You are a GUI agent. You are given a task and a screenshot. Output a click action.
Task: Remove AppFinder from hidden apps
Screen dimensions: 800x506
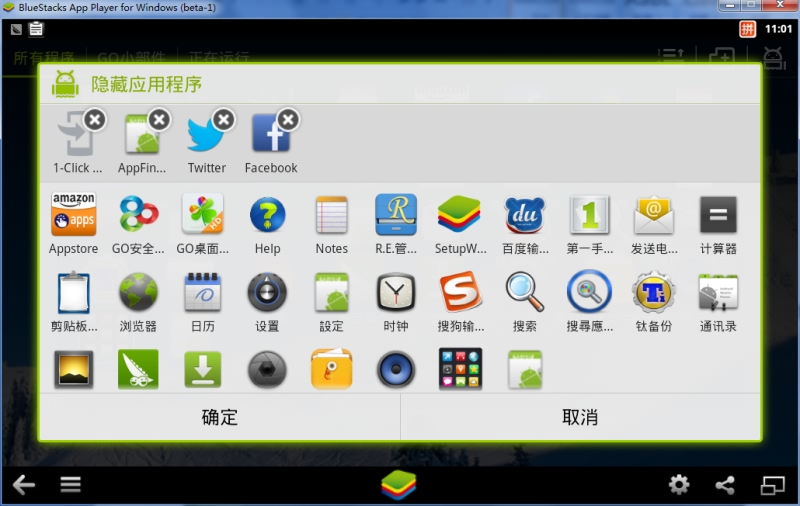pos(160,120)
